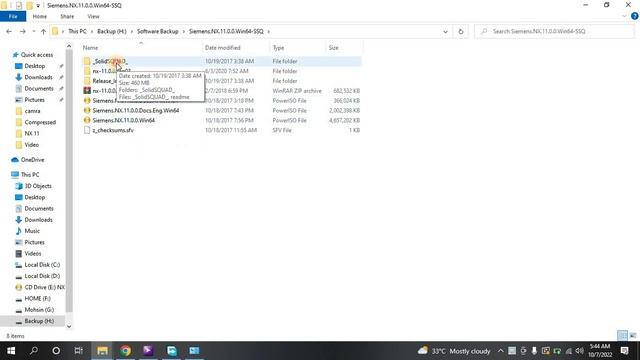Screen dimensions: 640x360
Task: Open Music in navigation pane
Action: [x=32, y=231]
